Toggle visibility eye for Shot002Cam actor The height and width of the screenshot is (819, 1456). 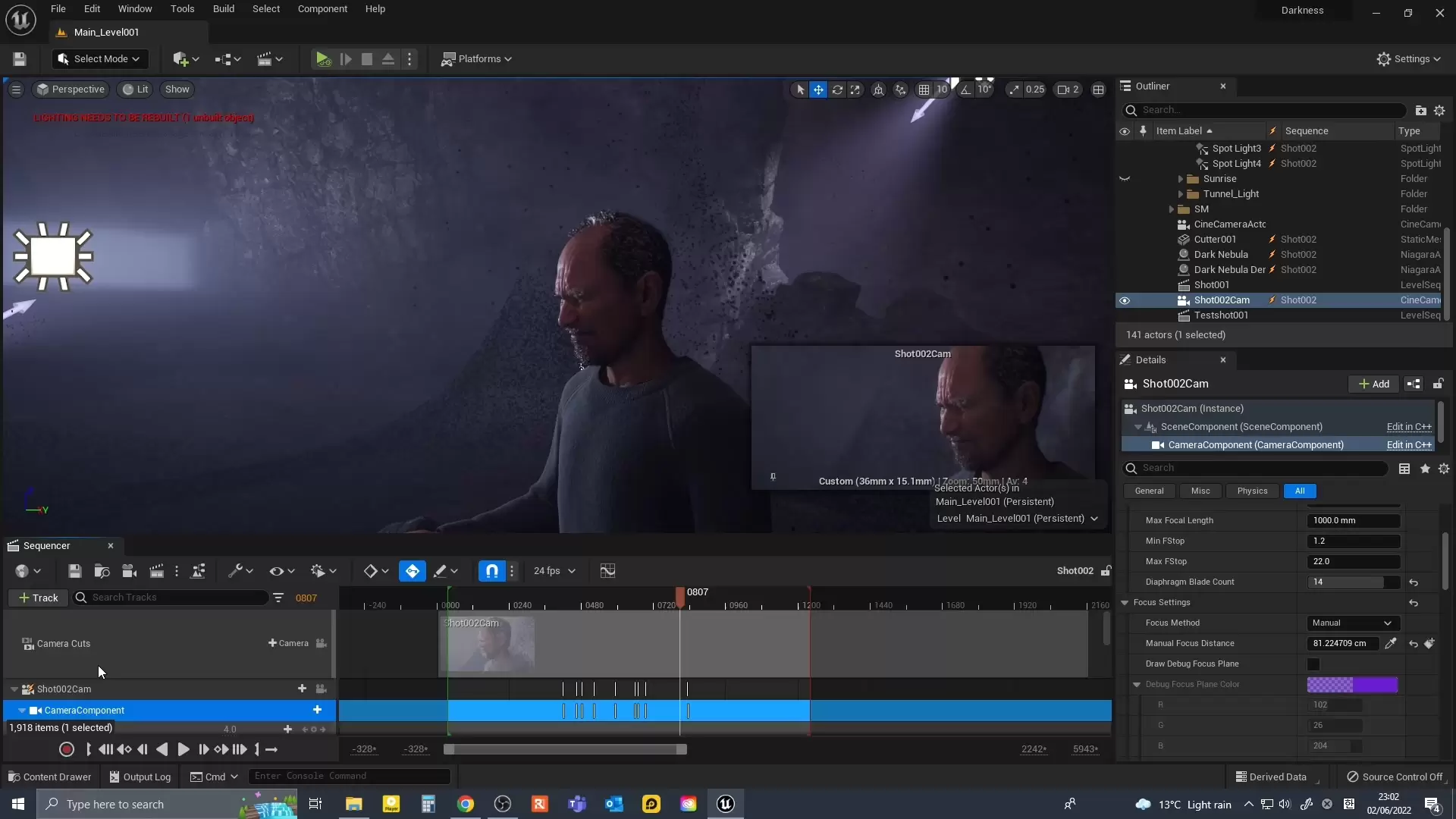[1125, 300]
